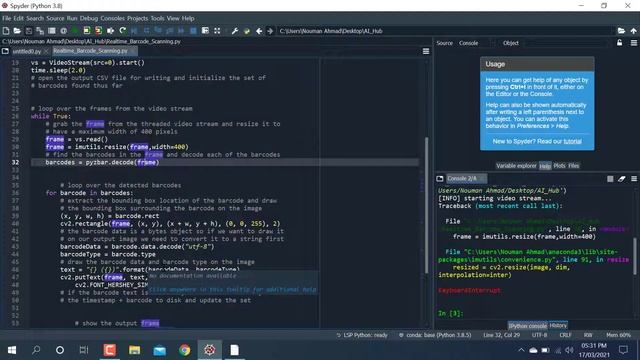The image size is (640, 360).
Task: Browse editor tabs icon left of untitled0.py
Action: [x=5, y=51]
